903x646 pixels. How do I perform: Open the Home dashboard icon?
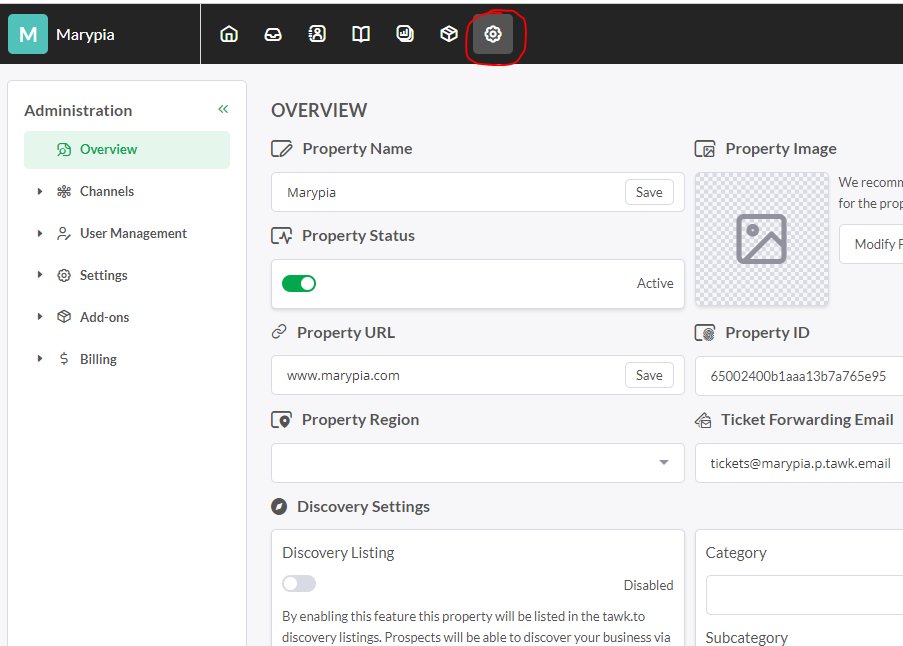[x=229, y=34]
